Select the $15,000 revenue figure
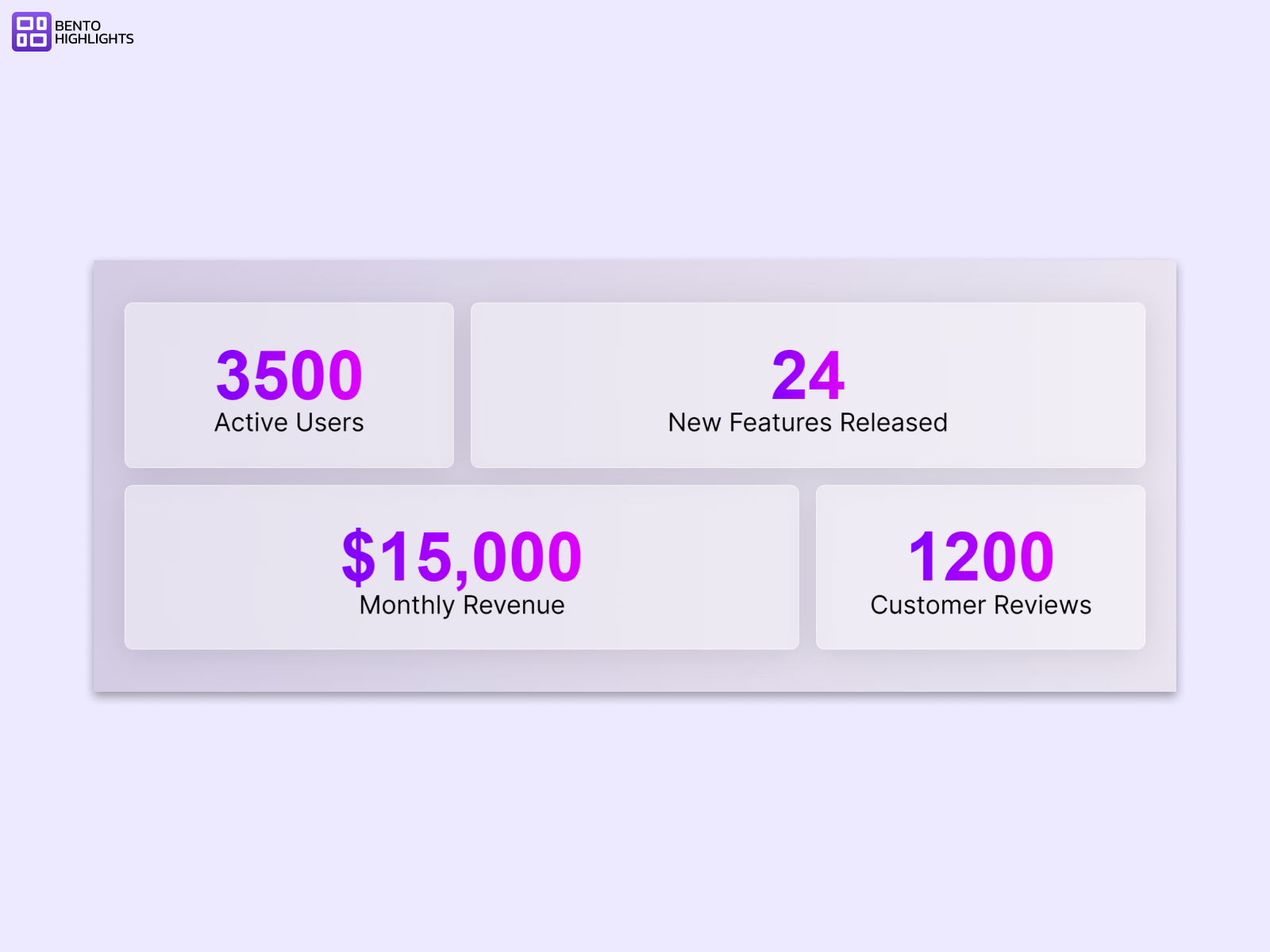This screenshot has width=1270, height=952. [462, 557]
